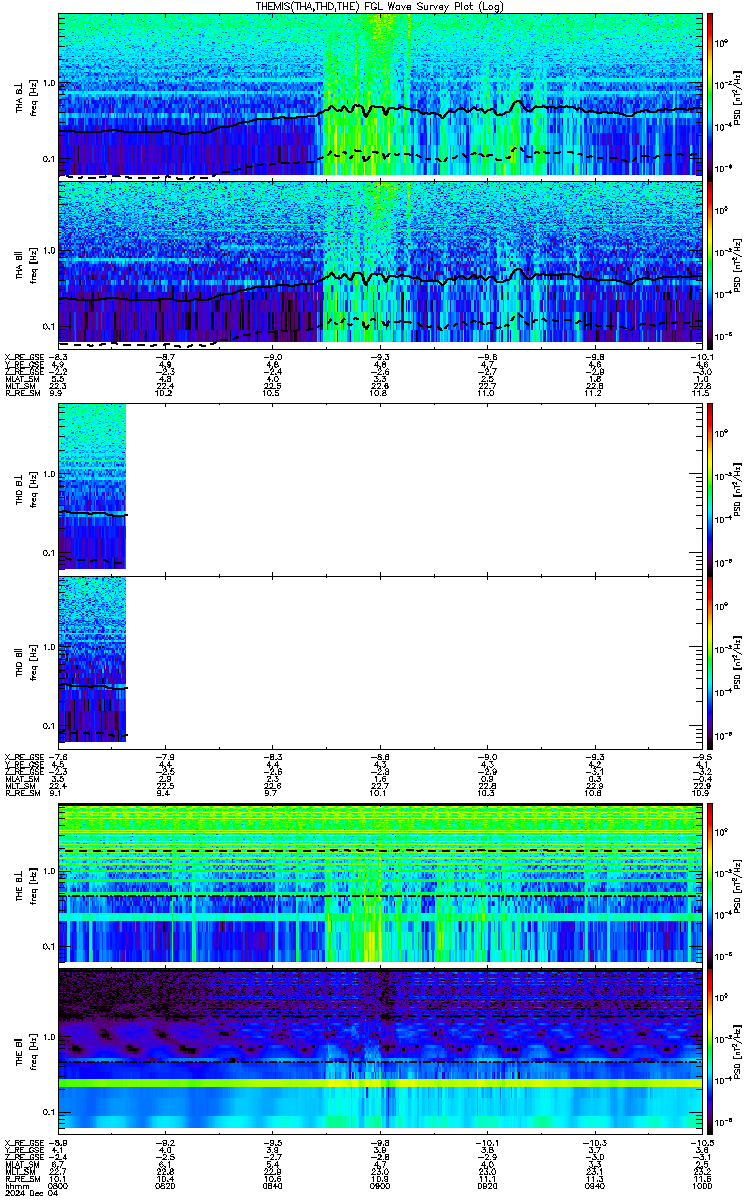This screenshot has width=750, height=1200.
Task: Click the 'THA B⊥ freq [Hz]' axis label
Action: (x=25, y=95)
